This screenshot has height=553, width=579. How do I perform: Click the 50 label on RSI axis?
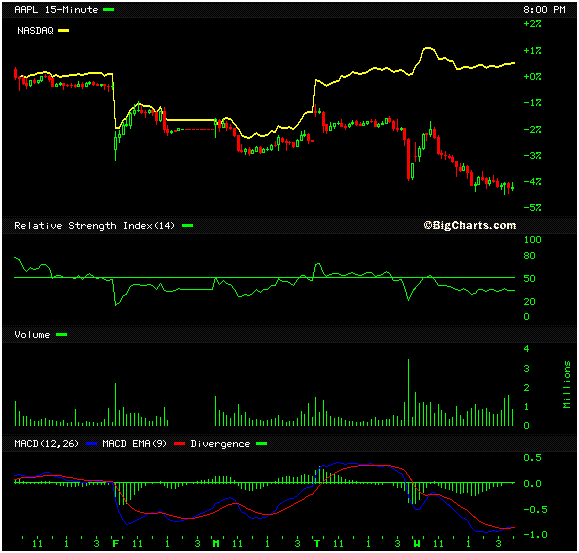[x=529, y=278]
